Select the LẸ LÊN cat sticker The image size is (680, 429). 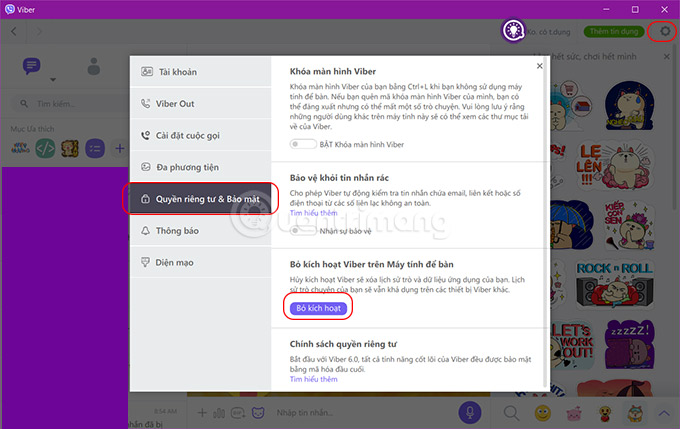pyautogui.click(x=613, y=167)
